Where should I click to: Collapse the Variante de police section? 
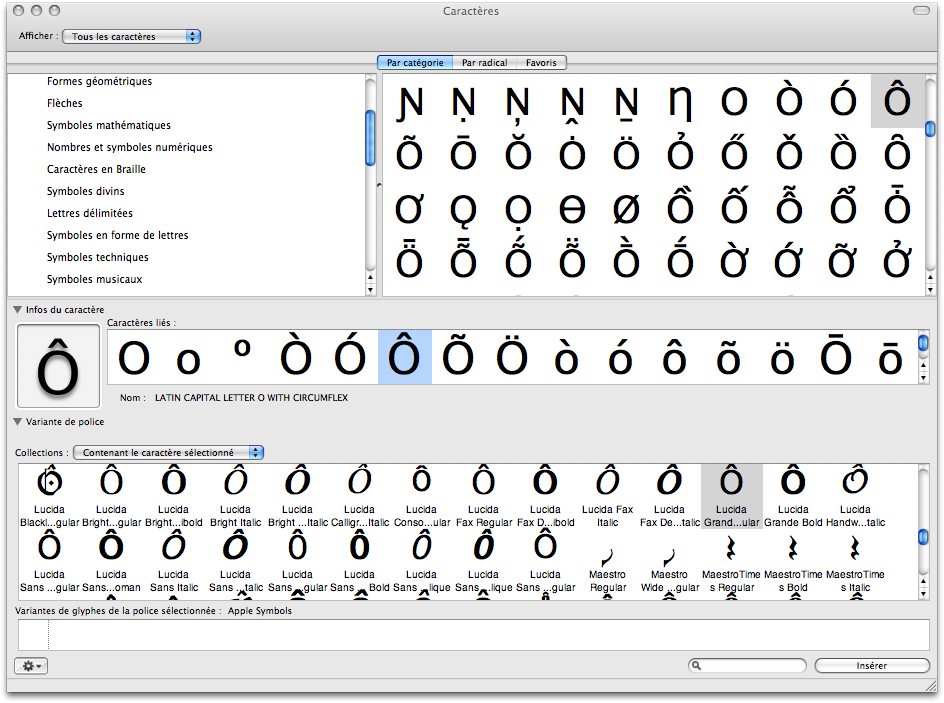tap(18, 422)
